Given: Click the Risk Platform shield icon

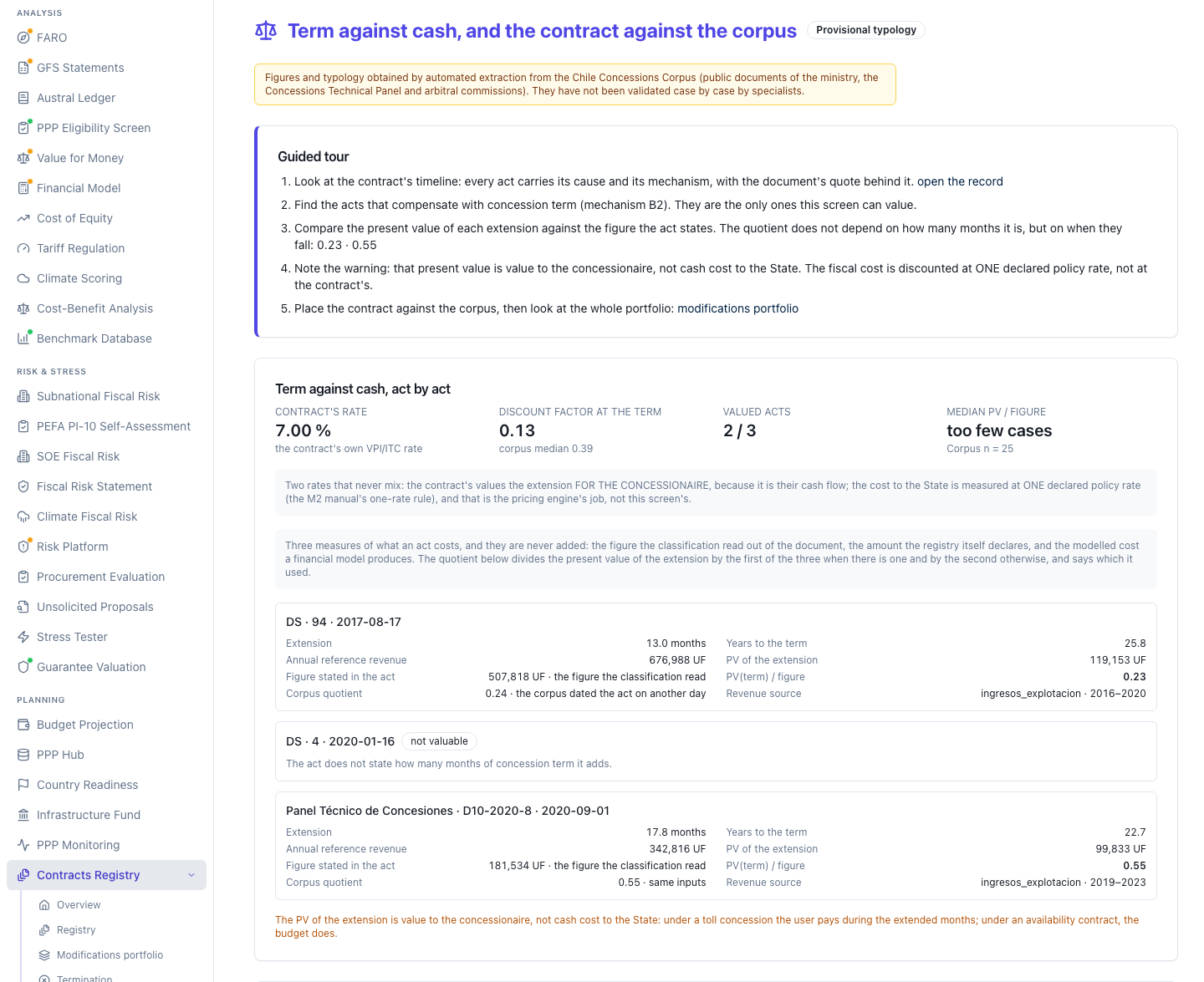Looking at the screenshot, I should coord(23,547).
